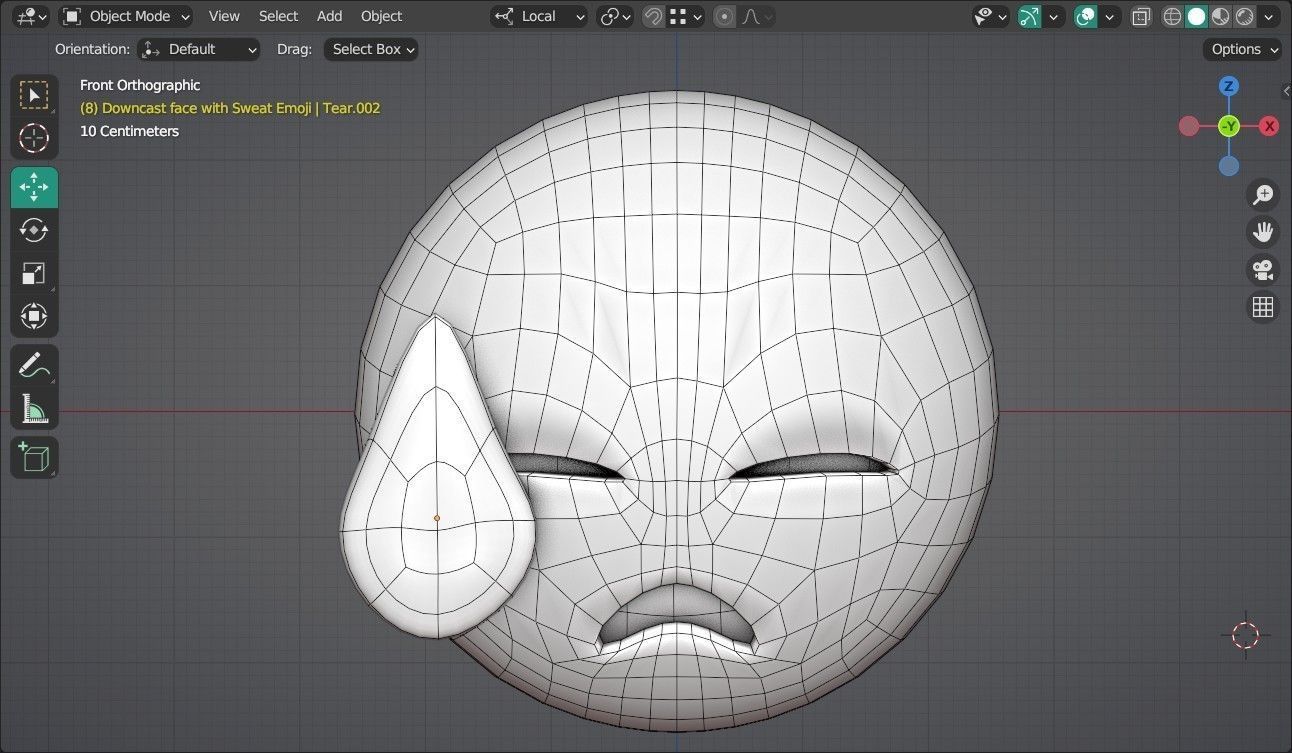
Task: Choose the Annotate tool
Action: click(34, 365)
